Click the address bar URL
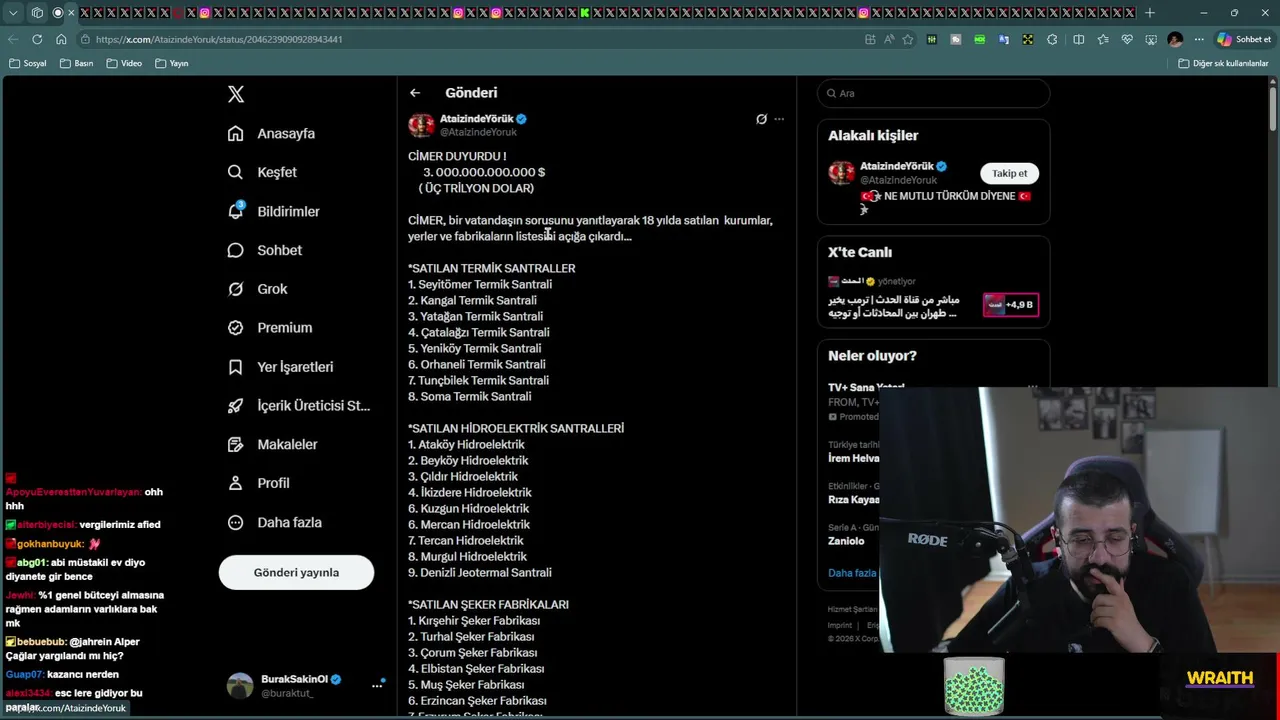Screen dimensions: 1280x720 point(219,39)
